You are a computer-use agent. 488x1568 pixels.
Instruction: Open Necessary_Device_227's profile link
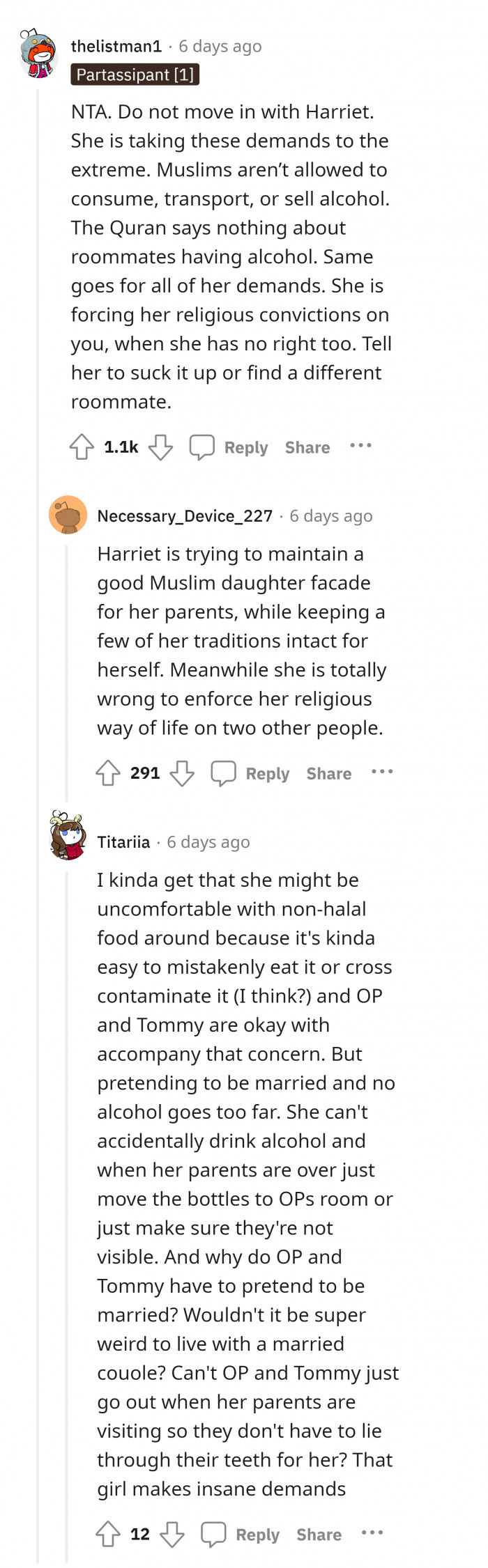pos(185,516)
